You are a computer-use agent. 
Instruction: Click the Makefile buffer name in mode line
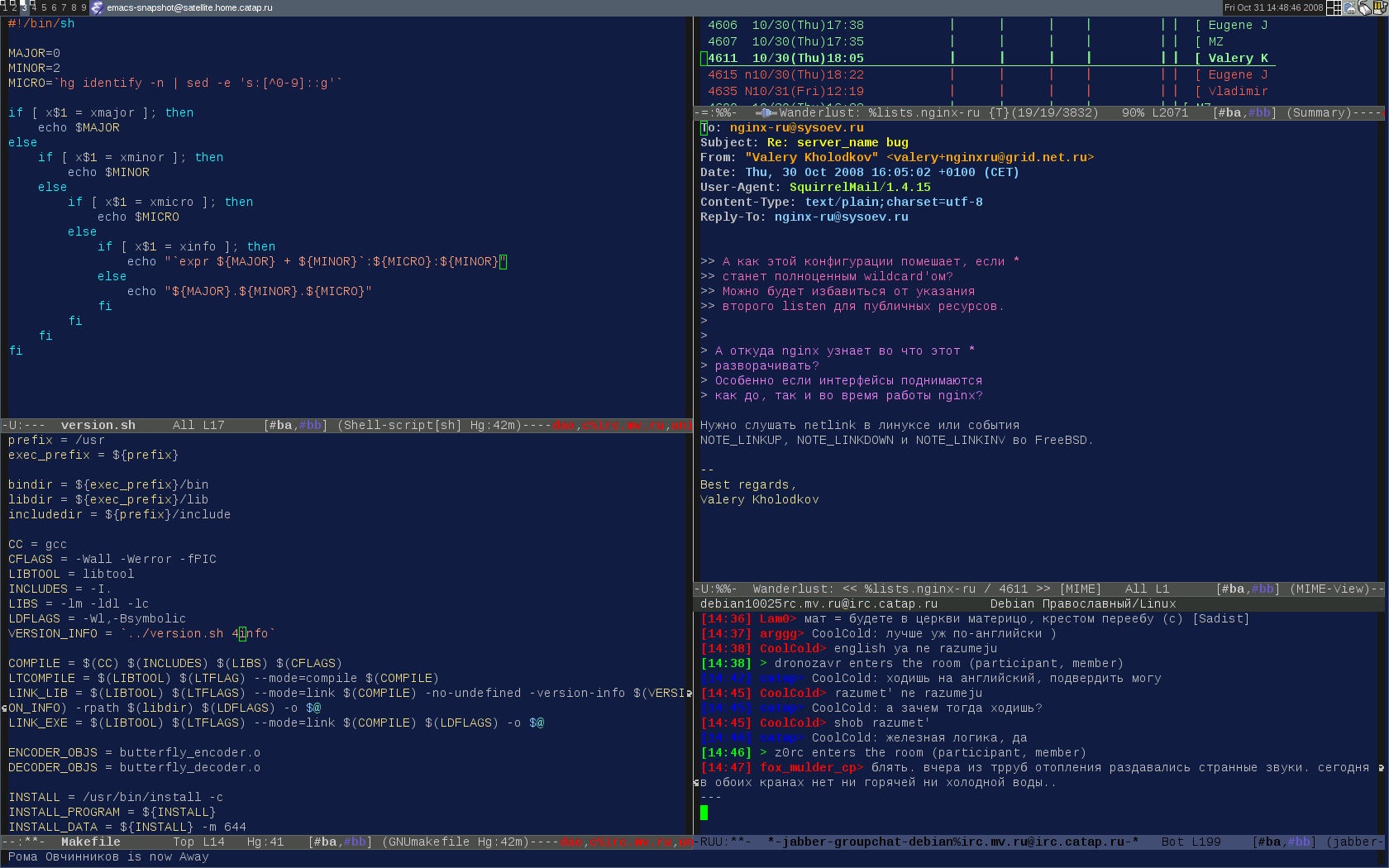90,842
